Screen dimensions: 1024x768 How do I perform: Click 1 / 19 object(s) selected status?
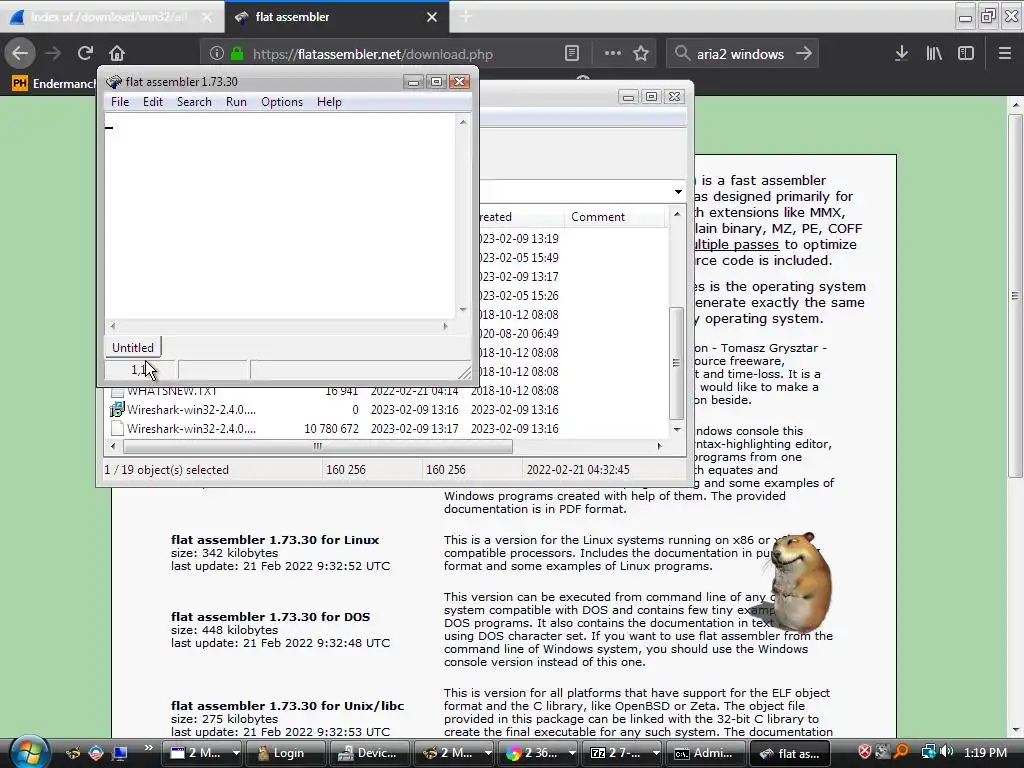167,470
